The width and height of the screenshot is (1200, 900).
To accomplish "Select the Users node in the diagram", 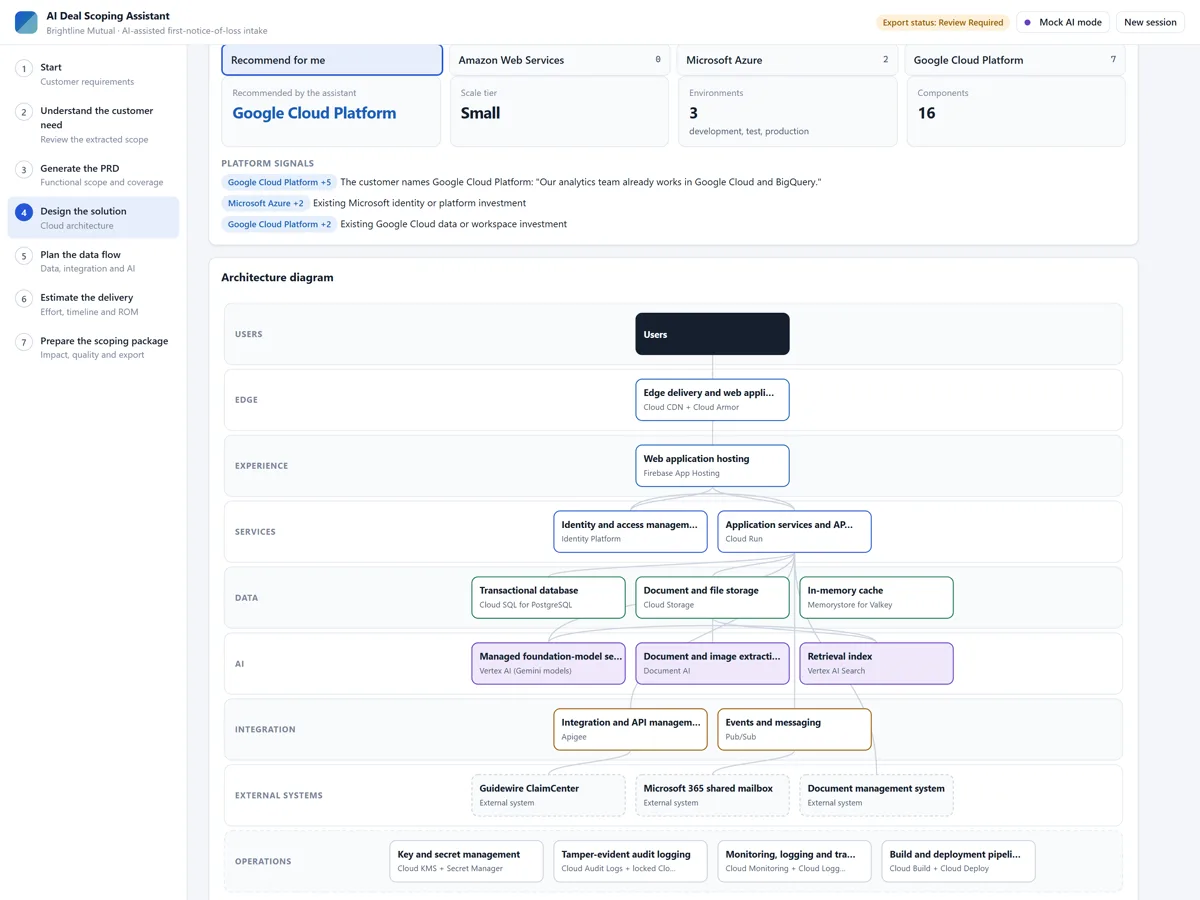I will pyautogui.click(x=712, y=334).
